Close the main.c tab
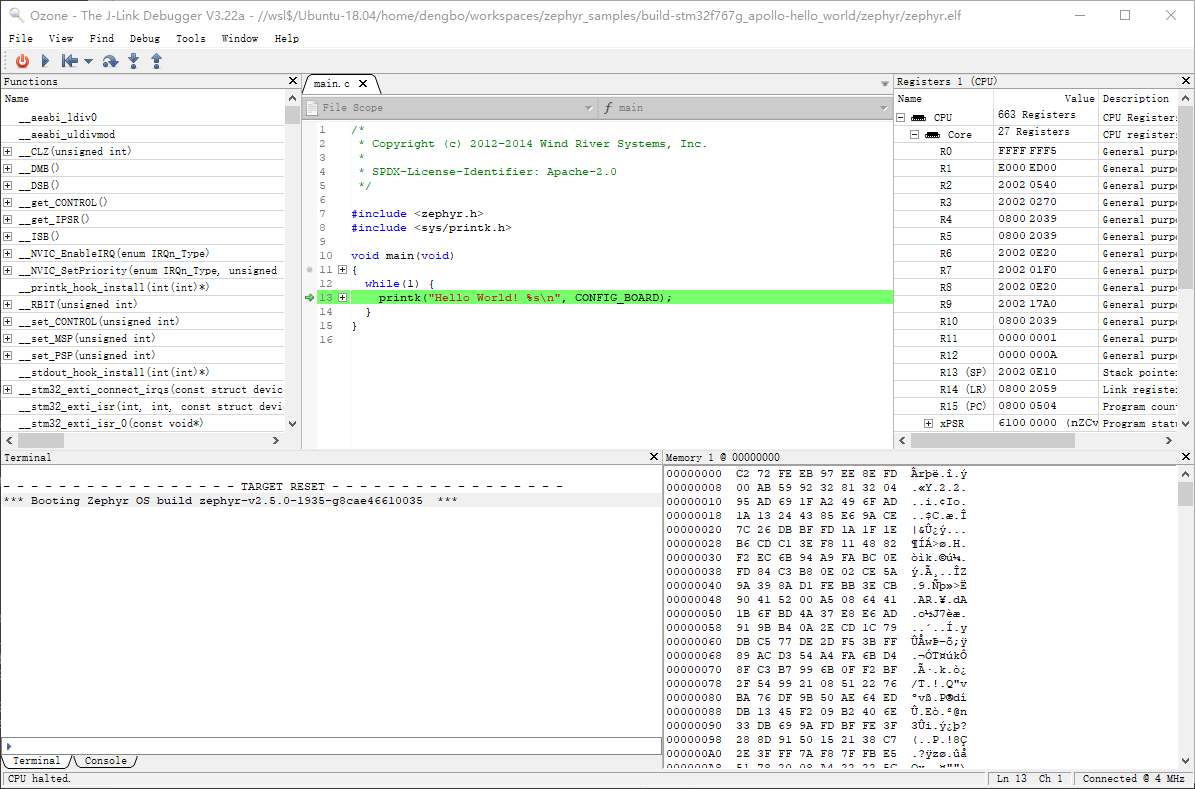This screenshot has height=789, width=1195. click(363, 84)
